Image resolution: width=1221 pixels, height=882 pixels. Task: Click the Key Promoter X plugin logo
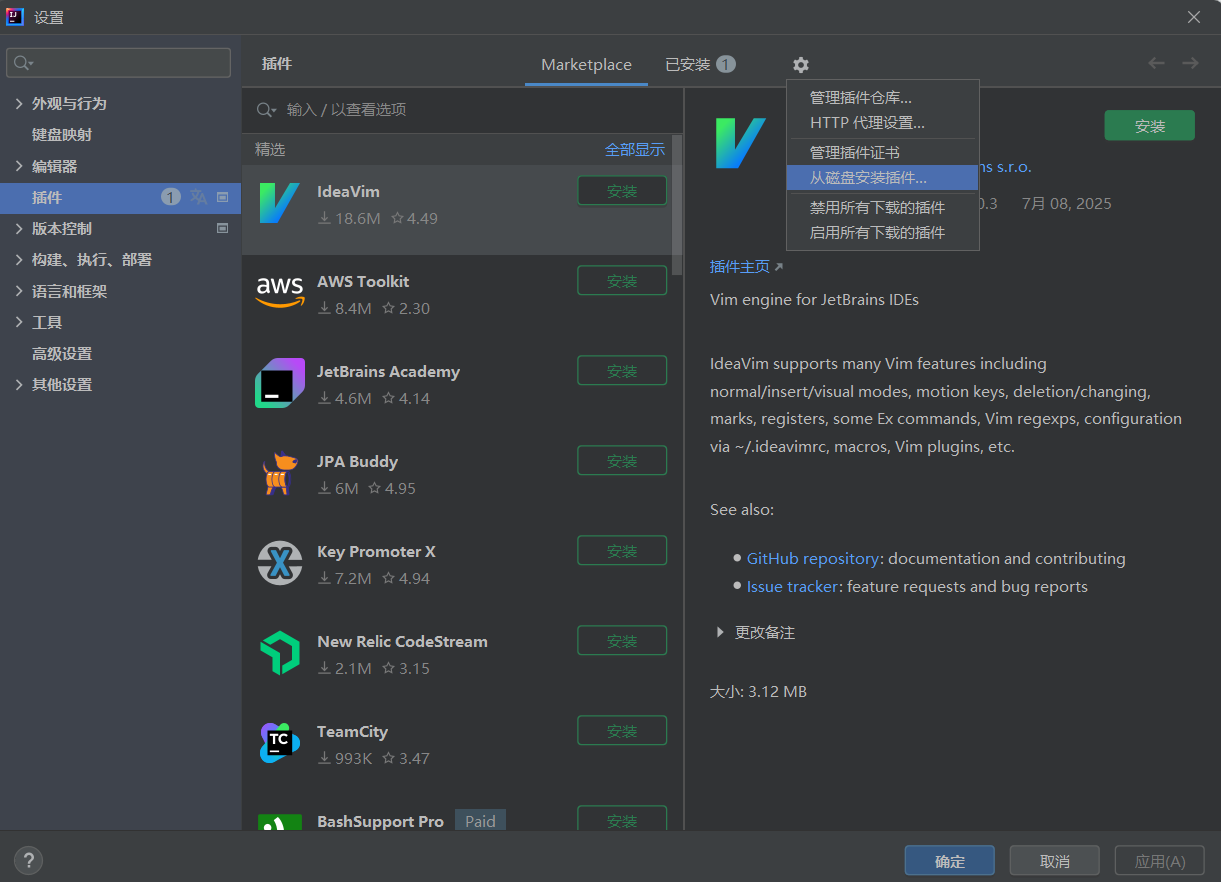click(x=279, y=563)
